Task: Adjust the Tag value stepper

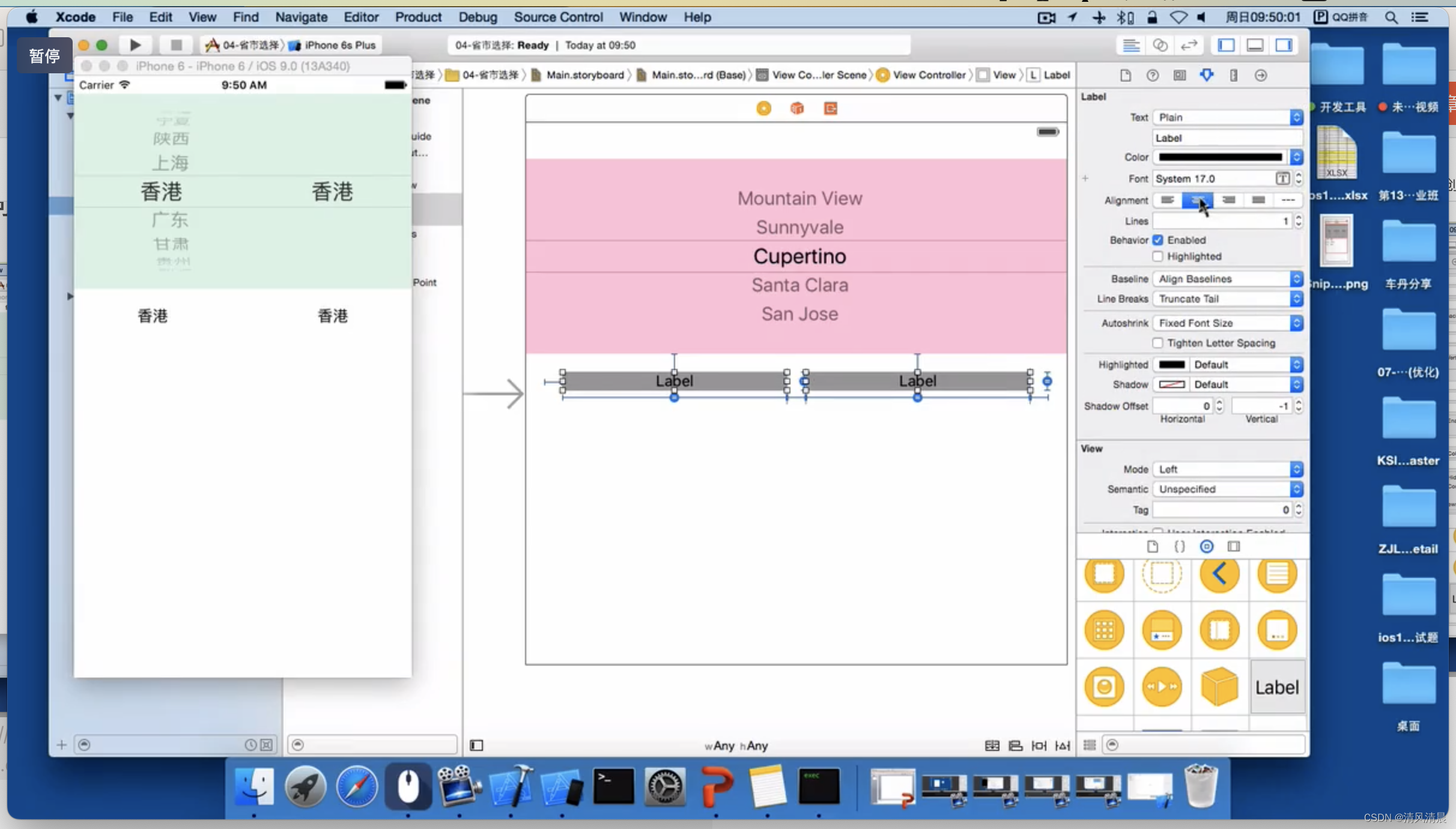Action: click(x=1298, y=509)
